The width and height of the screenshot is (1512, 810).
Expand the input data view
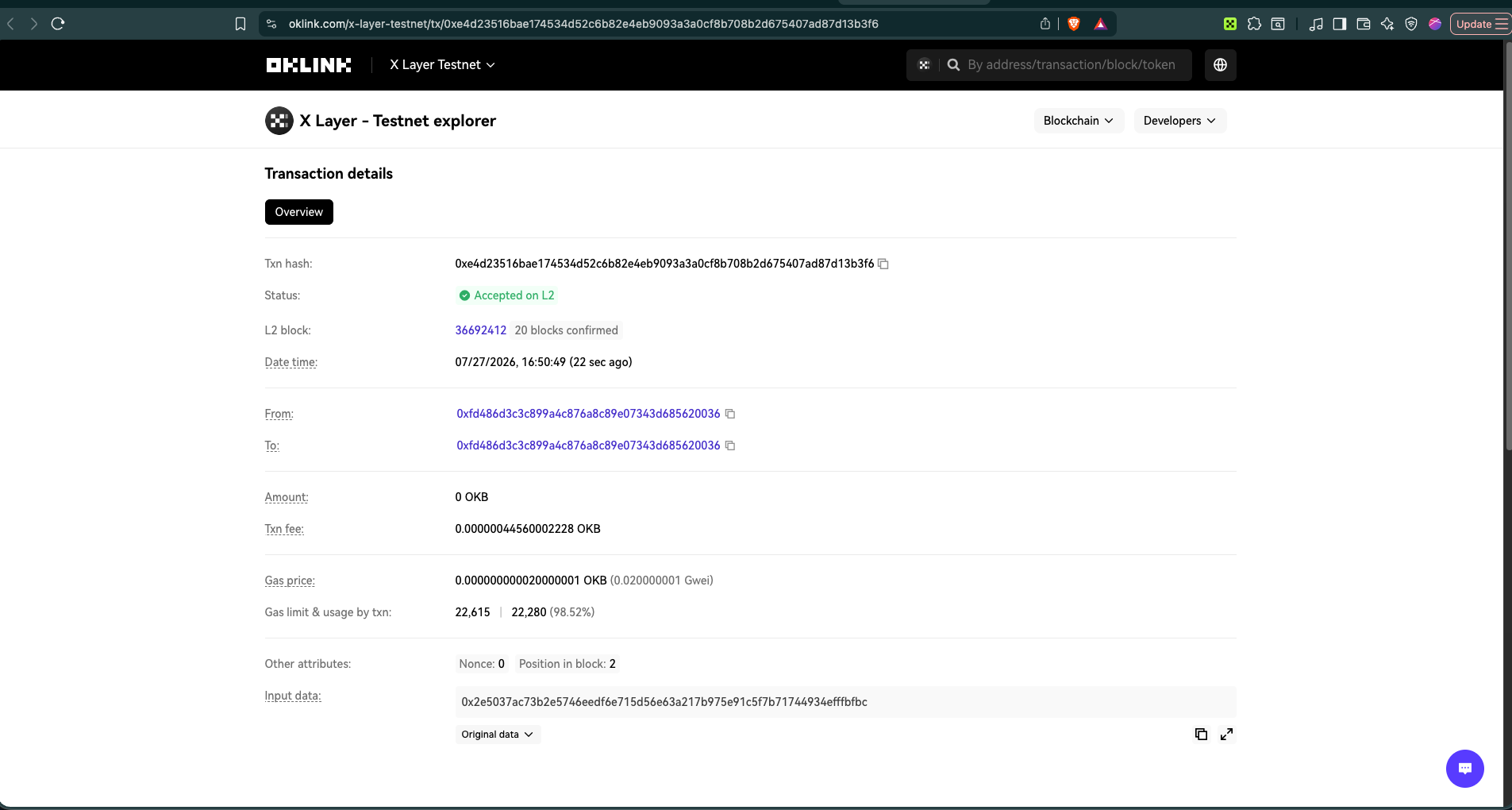pyautogui.click(x=1226, y=735)
